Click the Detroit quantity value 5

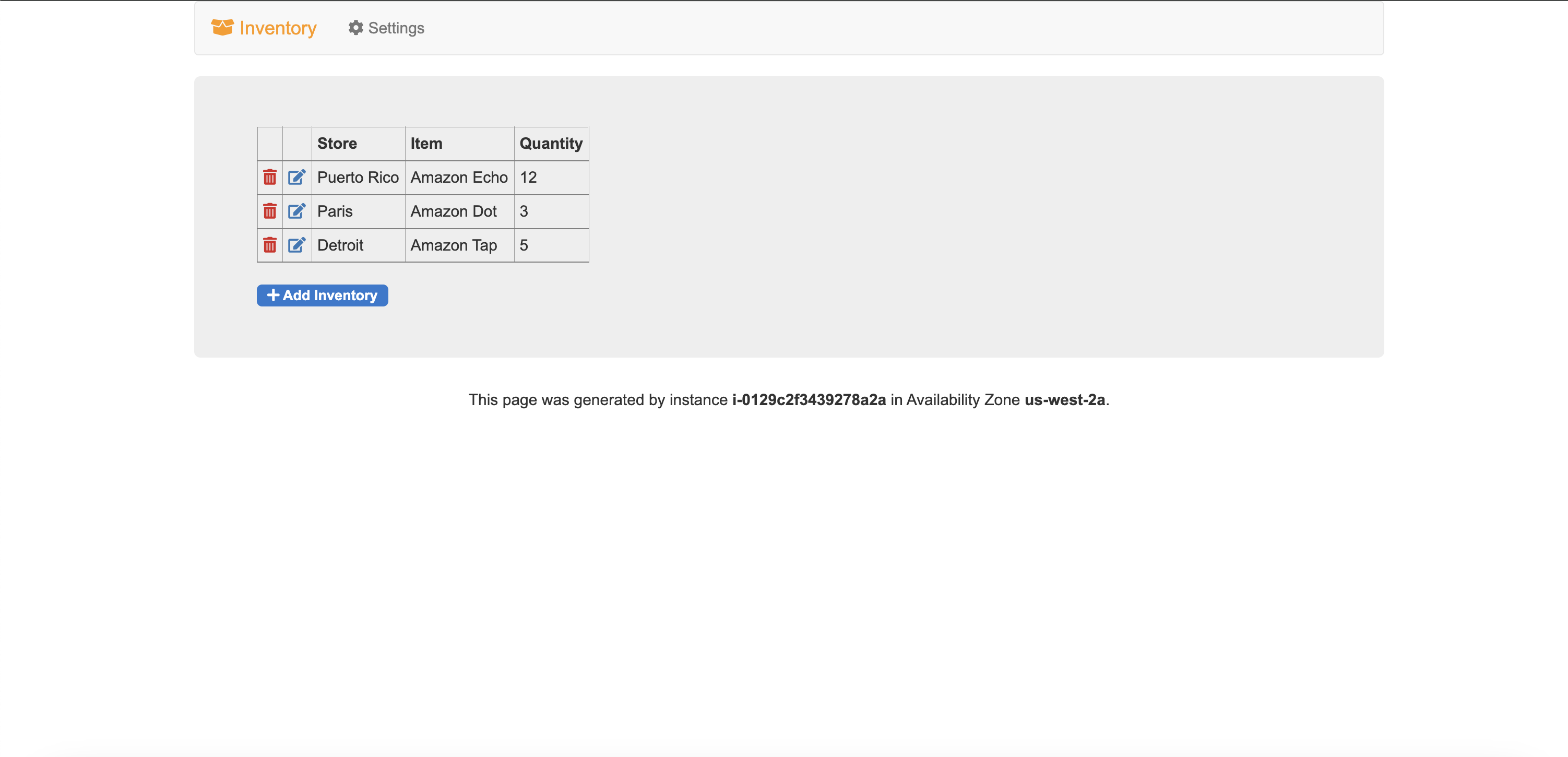click(x=524, y=245)
